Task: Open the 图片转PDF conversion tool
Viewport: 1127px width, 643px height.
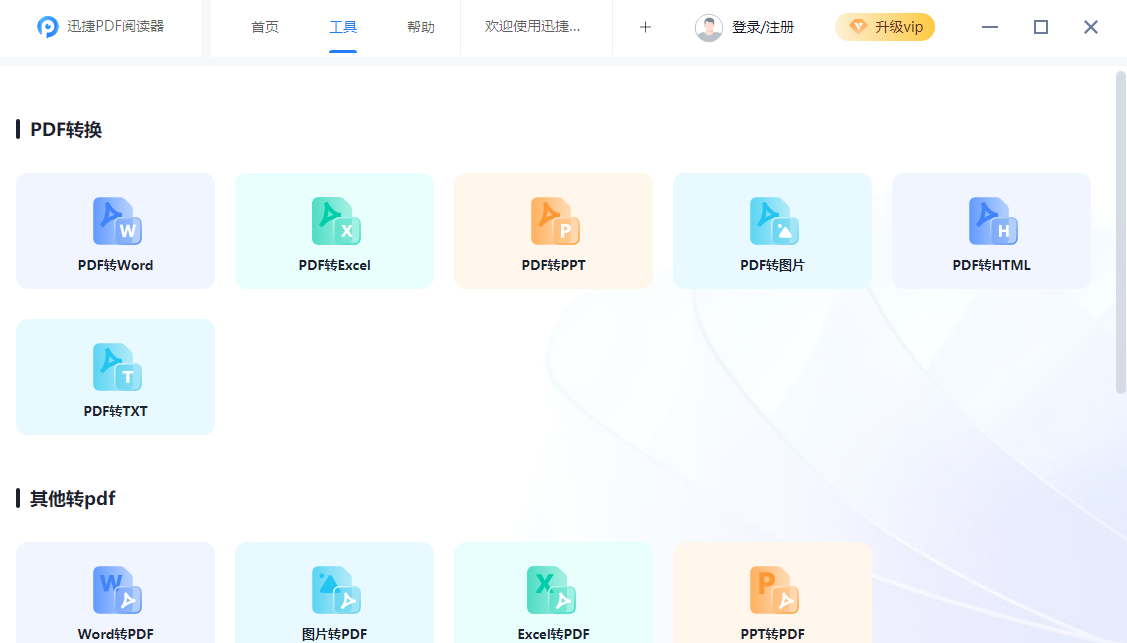Action: 334,590
